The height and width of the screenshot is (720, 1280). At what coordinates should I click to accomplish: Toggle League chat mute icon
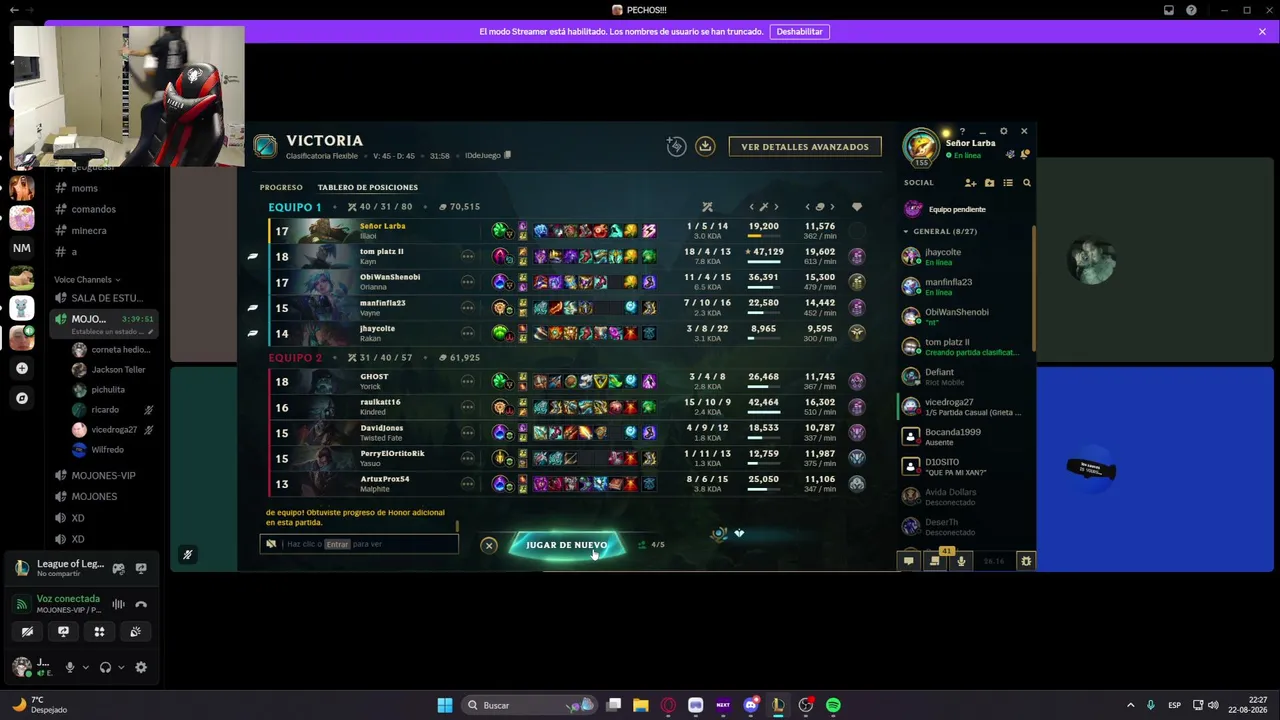pyautogui.click(x=271, y=544)
